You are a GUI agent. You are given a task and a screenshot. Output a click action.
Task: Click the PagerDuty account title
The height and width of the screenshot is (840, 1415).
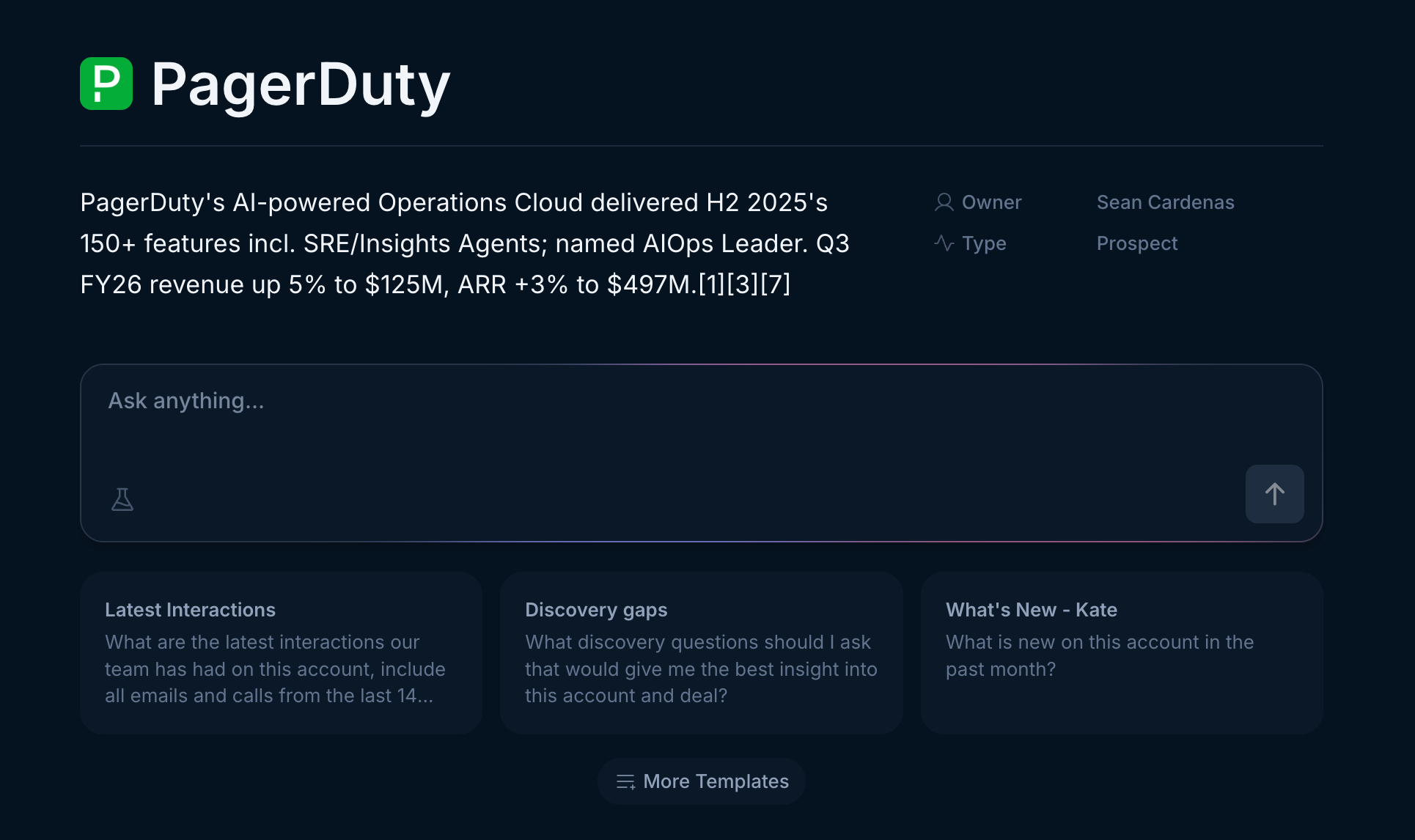pyautogui.click(x=301, y=85)
